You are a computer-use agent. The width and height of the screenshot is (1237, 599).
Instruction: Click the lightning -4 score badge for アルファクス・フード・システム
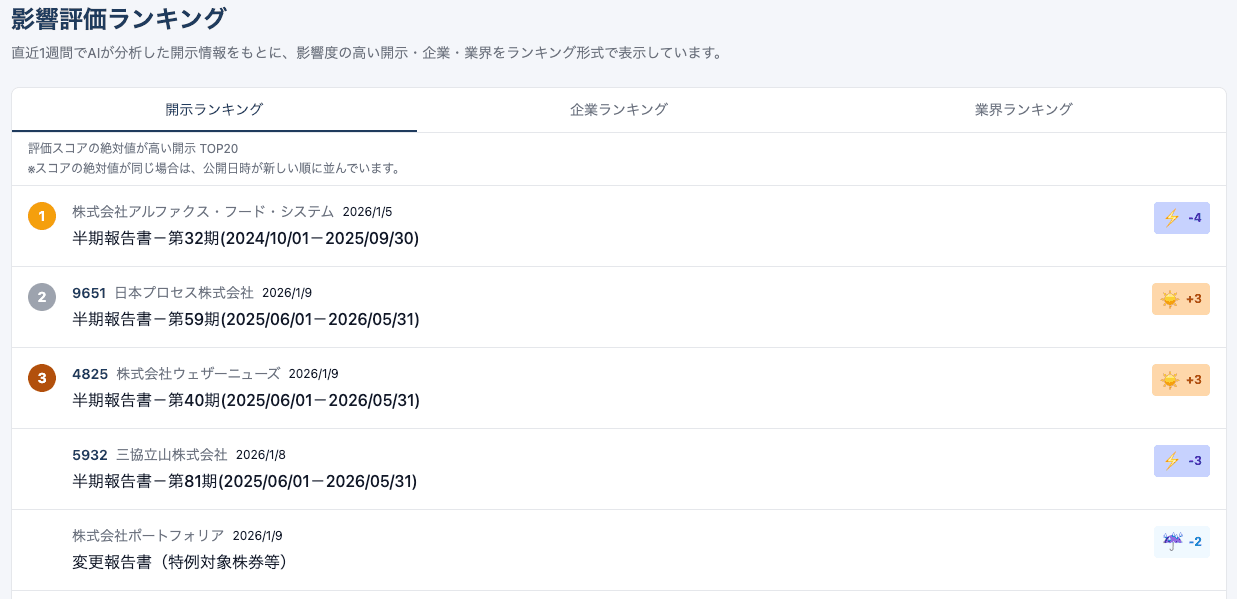pyautogui.click(x=1181, y=218)
